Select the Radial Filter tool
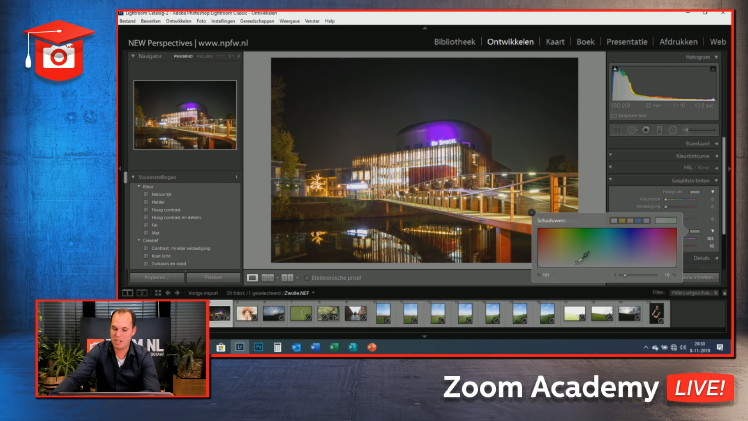The image size is (748, 421). click(673, 130)
